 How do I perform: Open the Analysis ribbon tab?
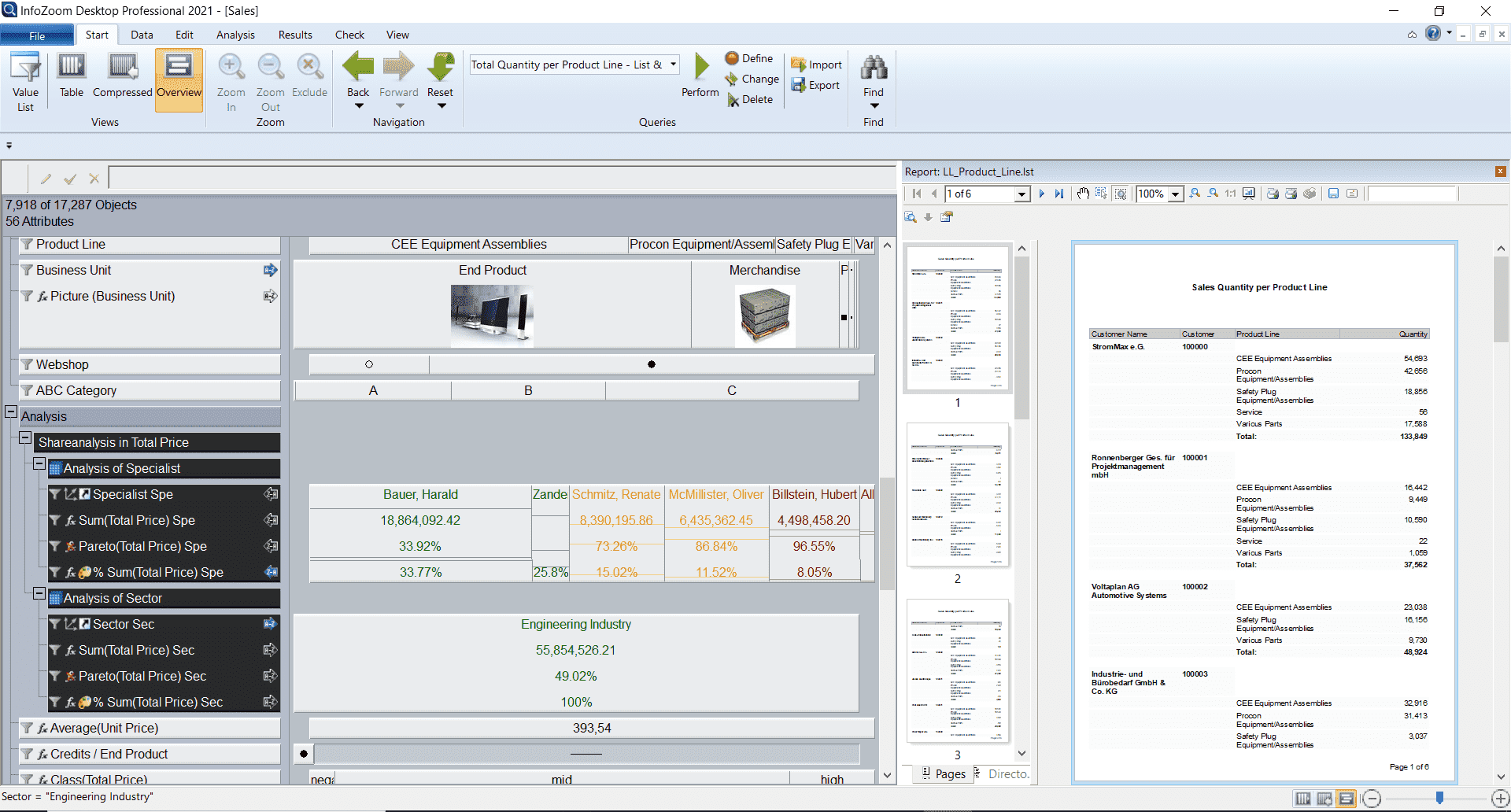tap(235, 35)
